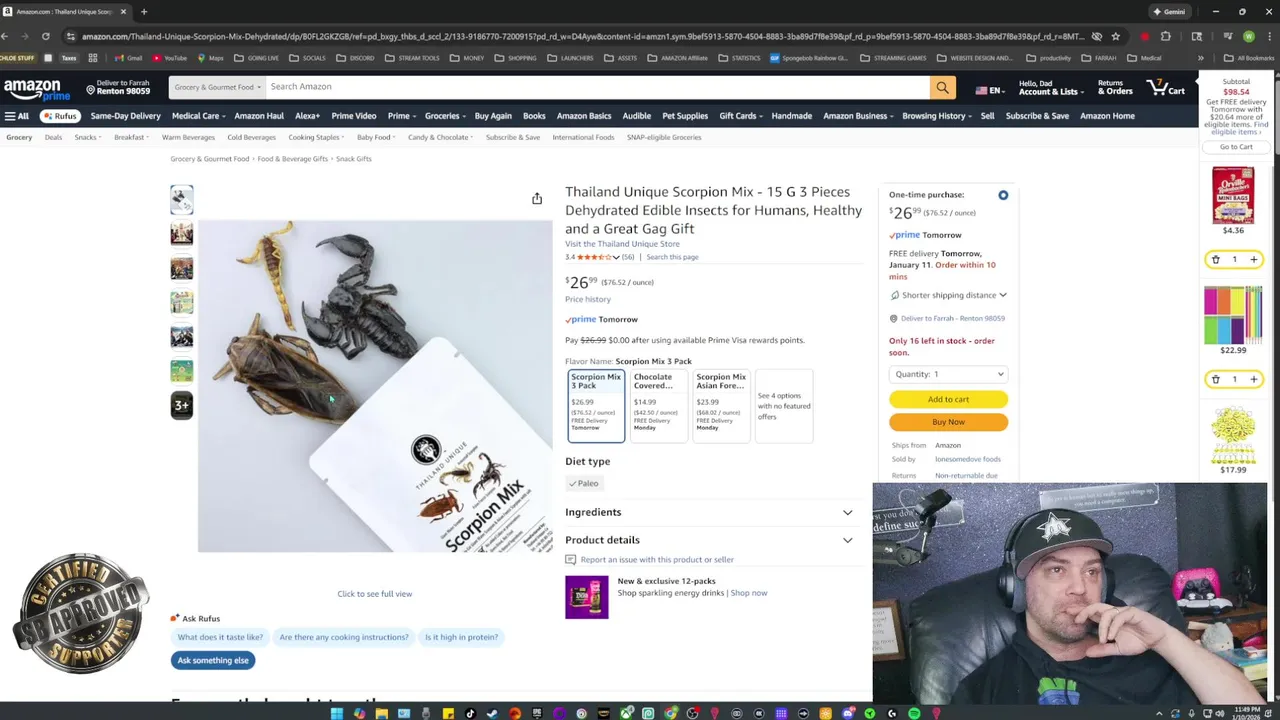Open the 3+ more images thumbnail

tap(181, 405)
